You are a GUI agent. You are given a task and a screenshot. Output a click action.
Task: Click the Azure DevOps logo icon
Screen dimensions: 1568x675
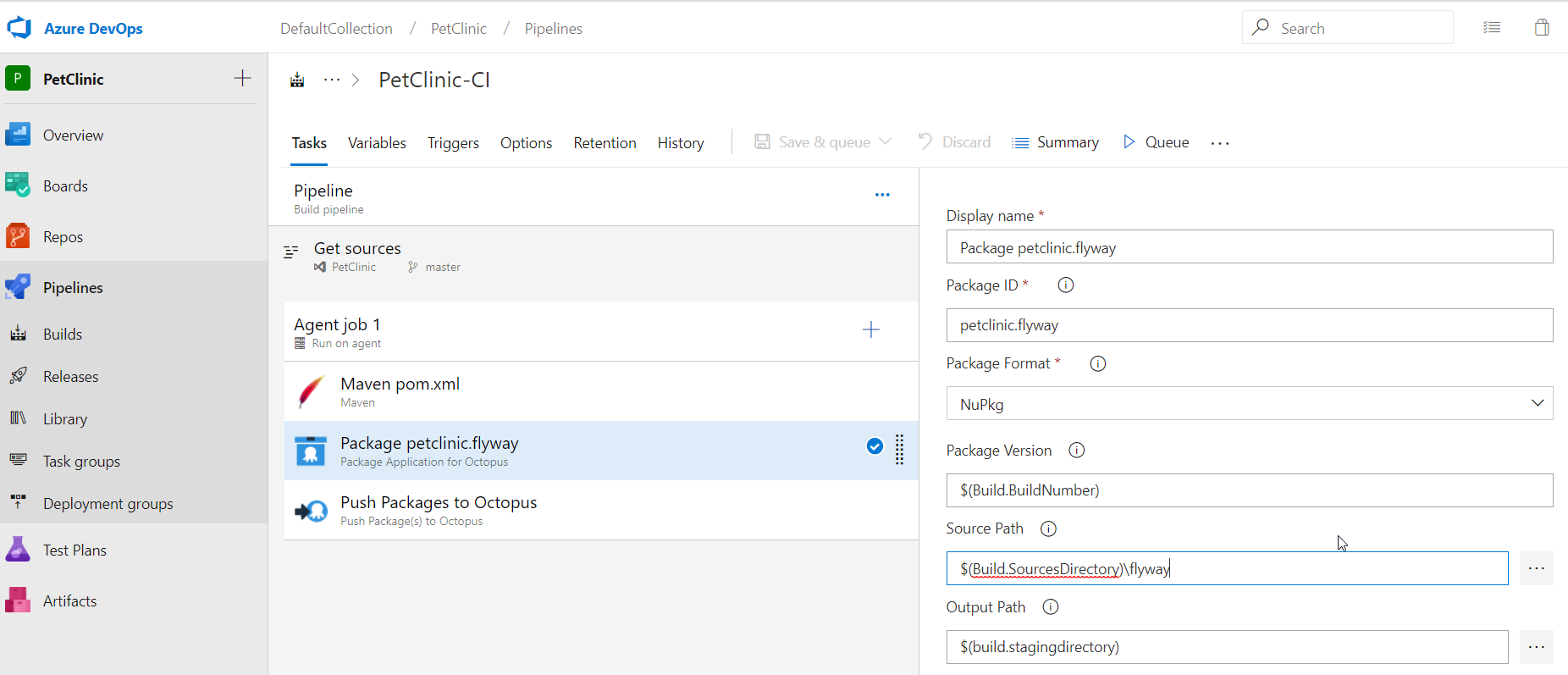click(19, 28)
